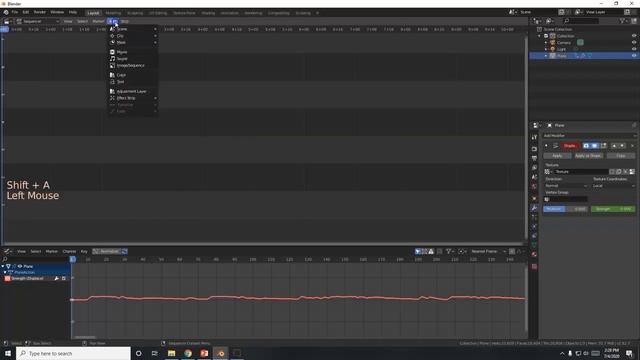Toggle visibility of Collection in outliner
This screenshot has width=640, height=360.
[x=634, y=36]
